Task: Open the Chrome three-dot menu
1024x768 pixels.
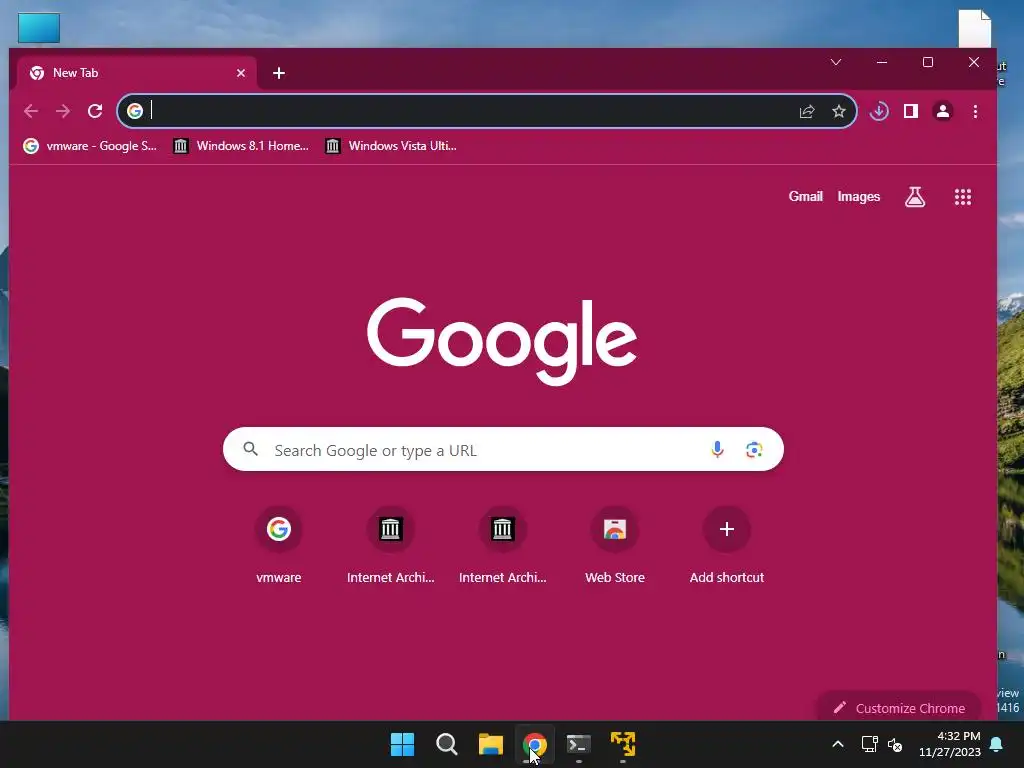Action: pyautogui.click(x=975, y=112)
